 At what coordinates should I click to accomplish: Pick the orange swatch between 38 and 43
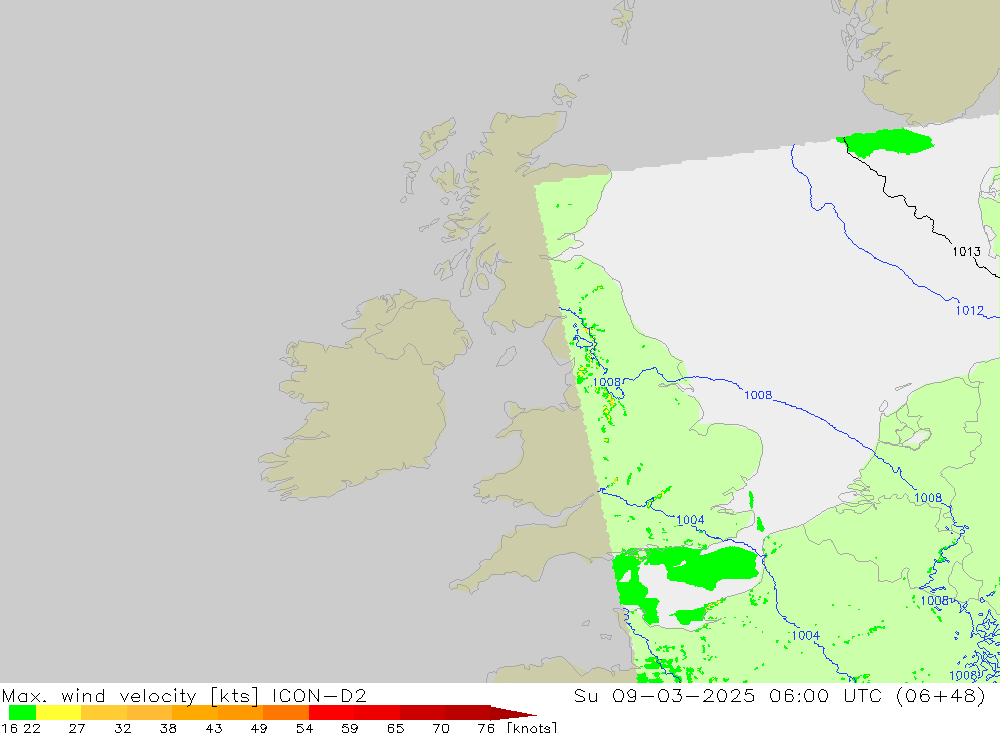[195, 713]
